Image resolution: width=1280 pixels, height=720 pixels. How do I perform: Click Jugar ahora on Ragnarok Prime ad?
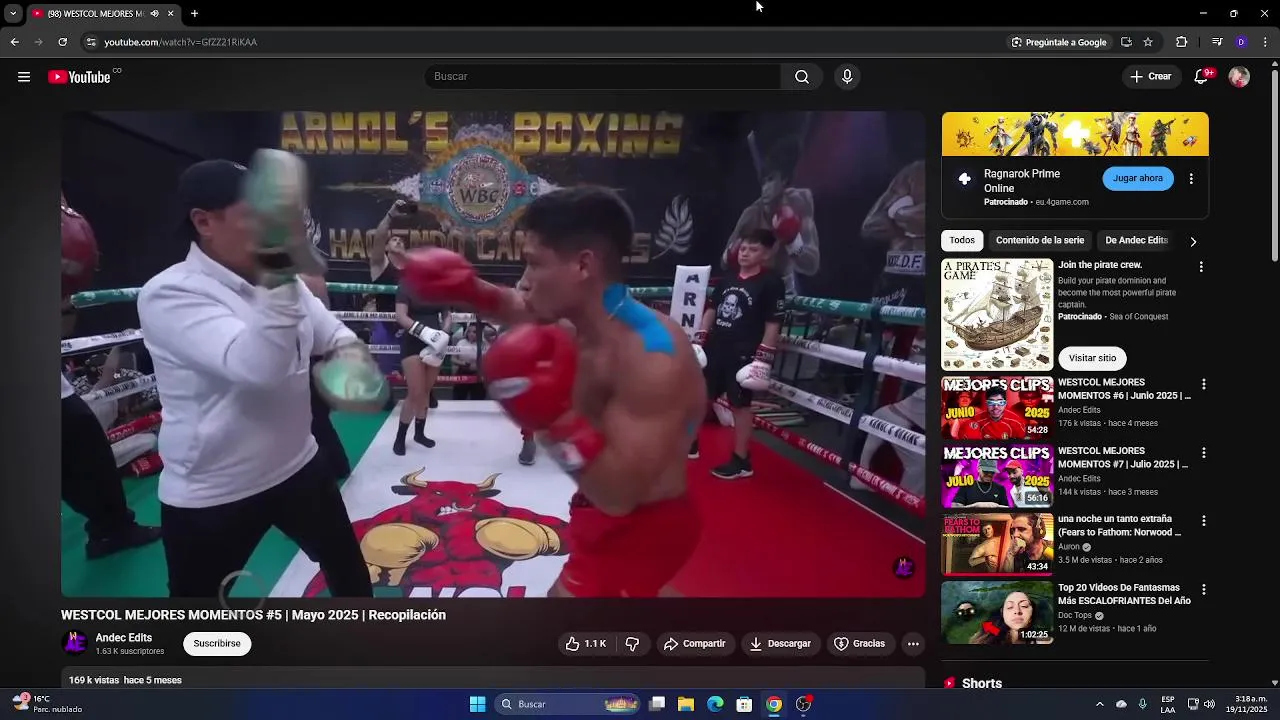1138,178
